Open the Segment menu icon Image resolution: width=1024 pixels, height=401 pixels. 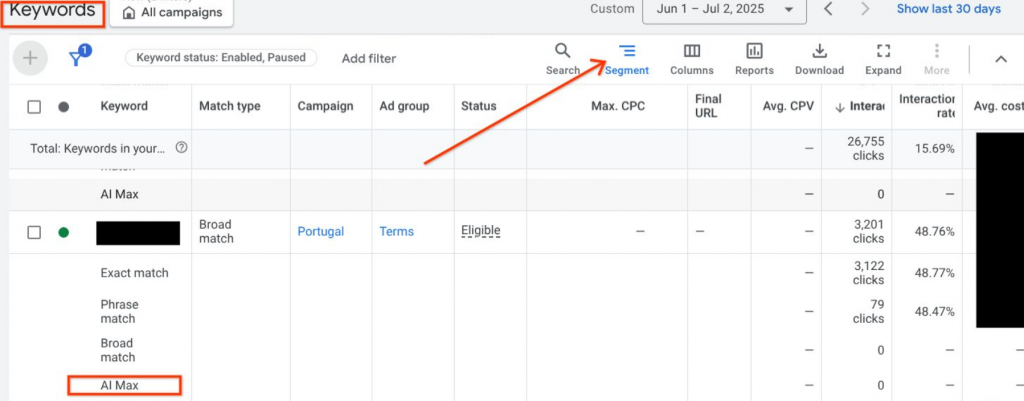(x=627, y=51)
